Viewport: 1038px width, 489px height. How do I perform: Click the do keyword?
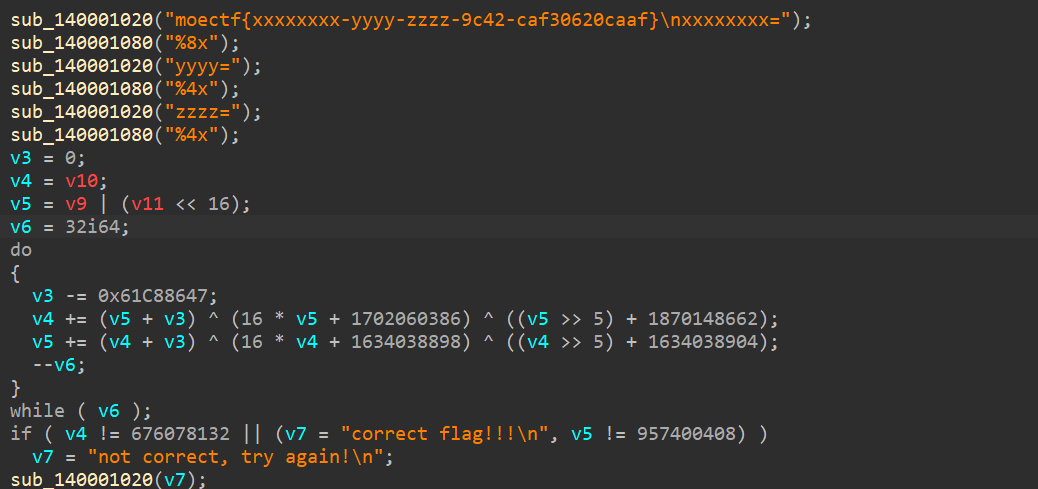pos(21,250)
